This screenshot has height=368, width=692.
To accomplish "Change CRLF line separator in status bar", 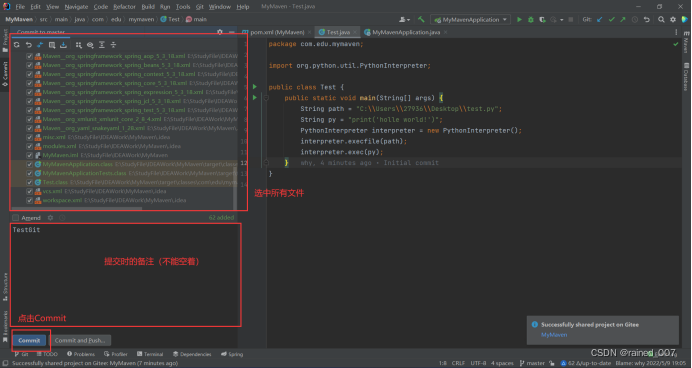I will click(458, 363).
